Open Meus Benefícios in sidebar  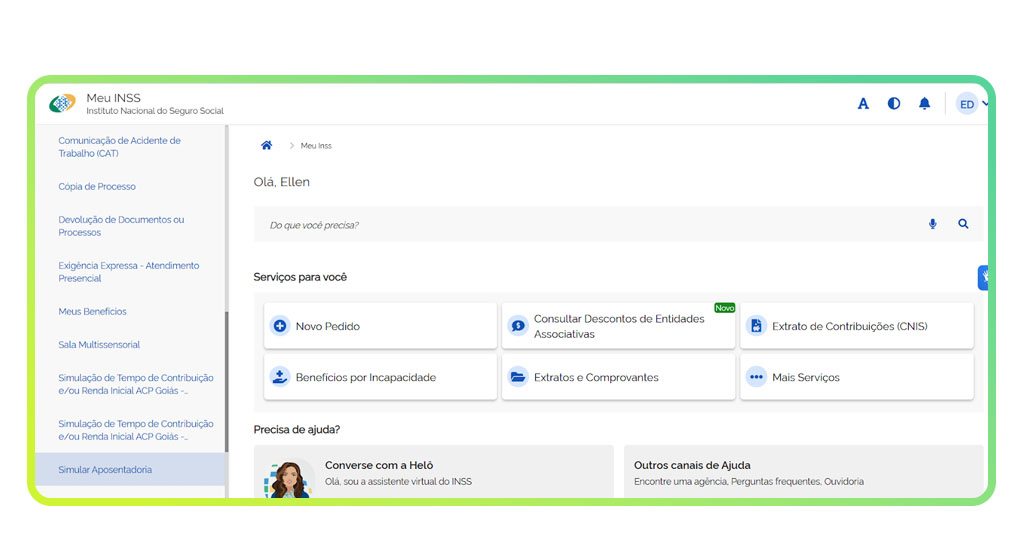point(92,312)
